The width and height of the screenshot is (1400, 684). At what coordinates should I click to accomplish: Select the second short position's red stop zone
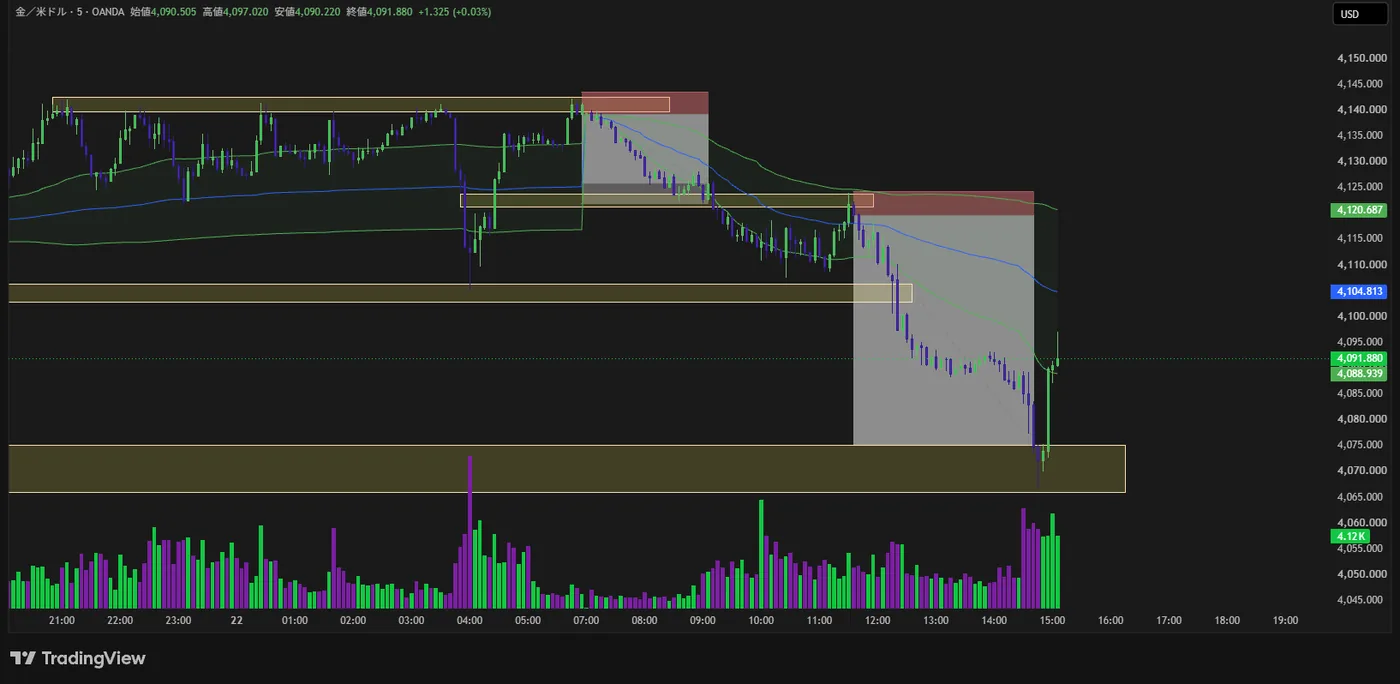[943, 204]
